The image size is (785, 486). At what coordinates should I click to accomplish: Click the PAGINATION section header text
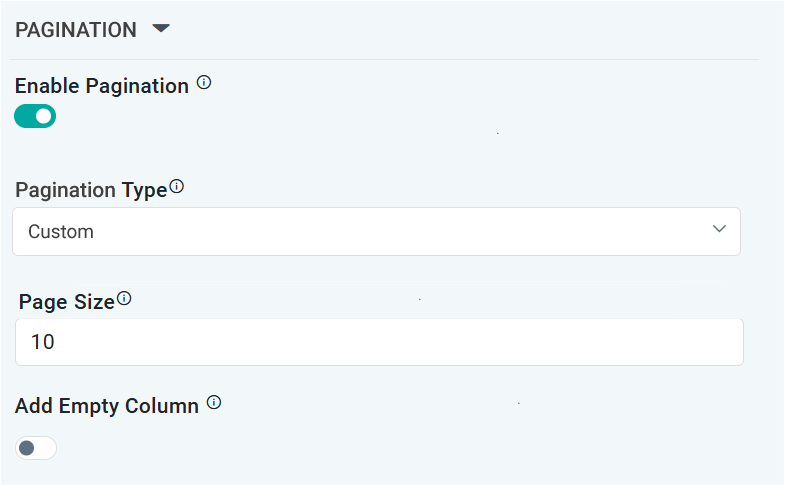pyautogui.click(x=76, y=30)
